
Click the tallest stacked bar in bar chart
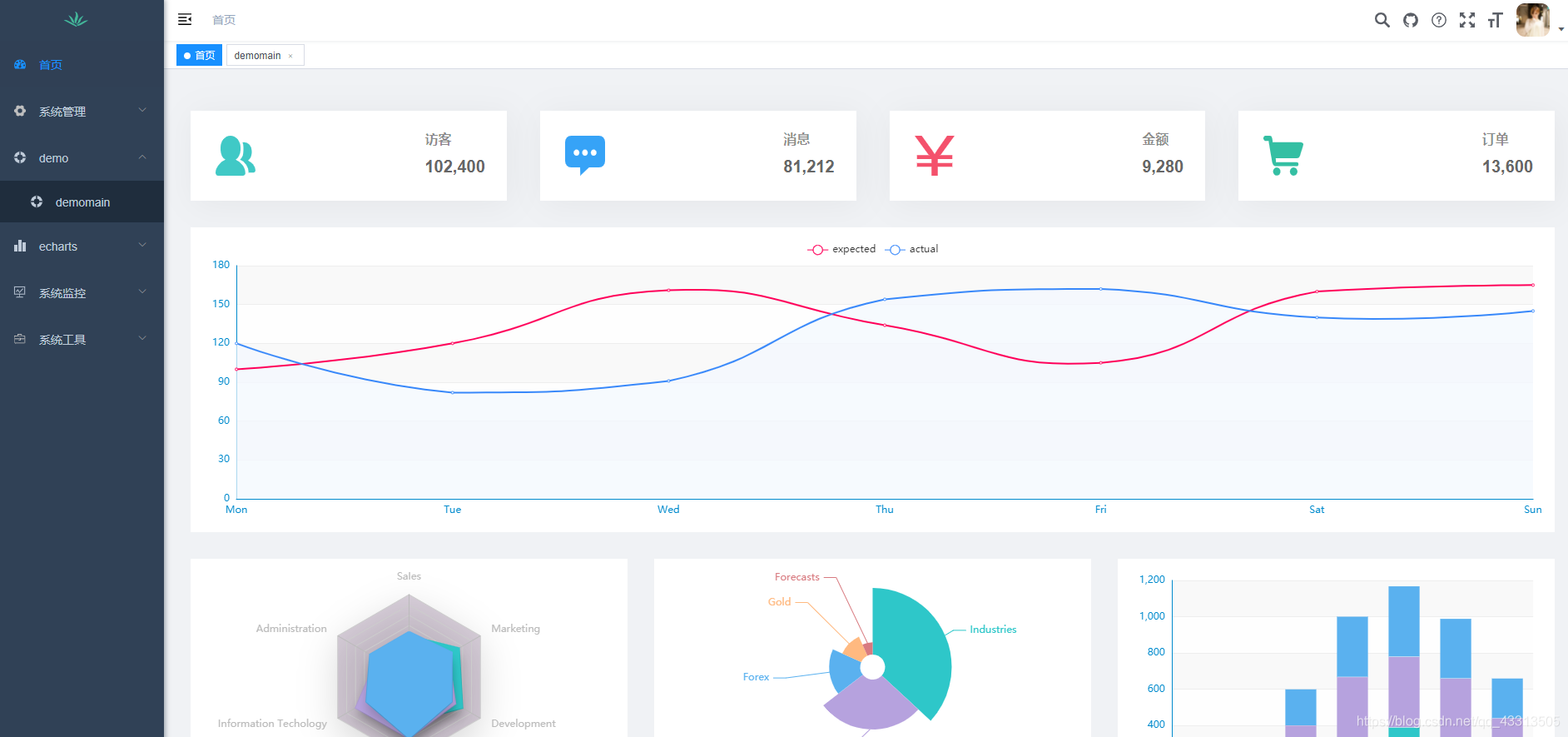tap(1404, 661)
